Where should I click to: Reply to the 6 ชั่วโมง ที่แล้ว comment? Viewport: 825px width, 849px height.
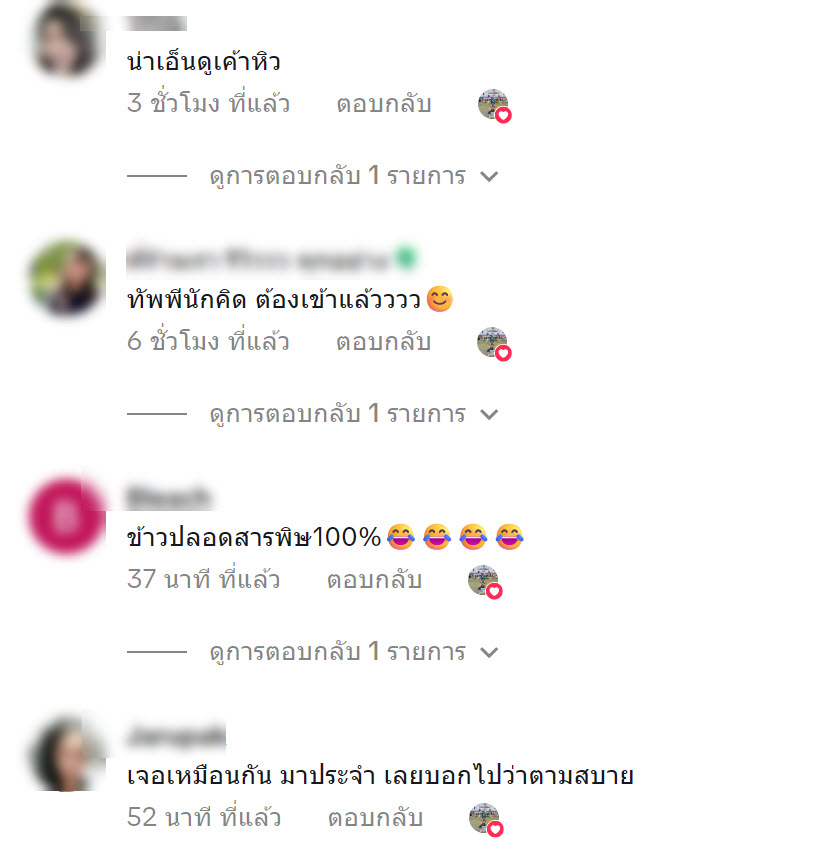[383, 342]
